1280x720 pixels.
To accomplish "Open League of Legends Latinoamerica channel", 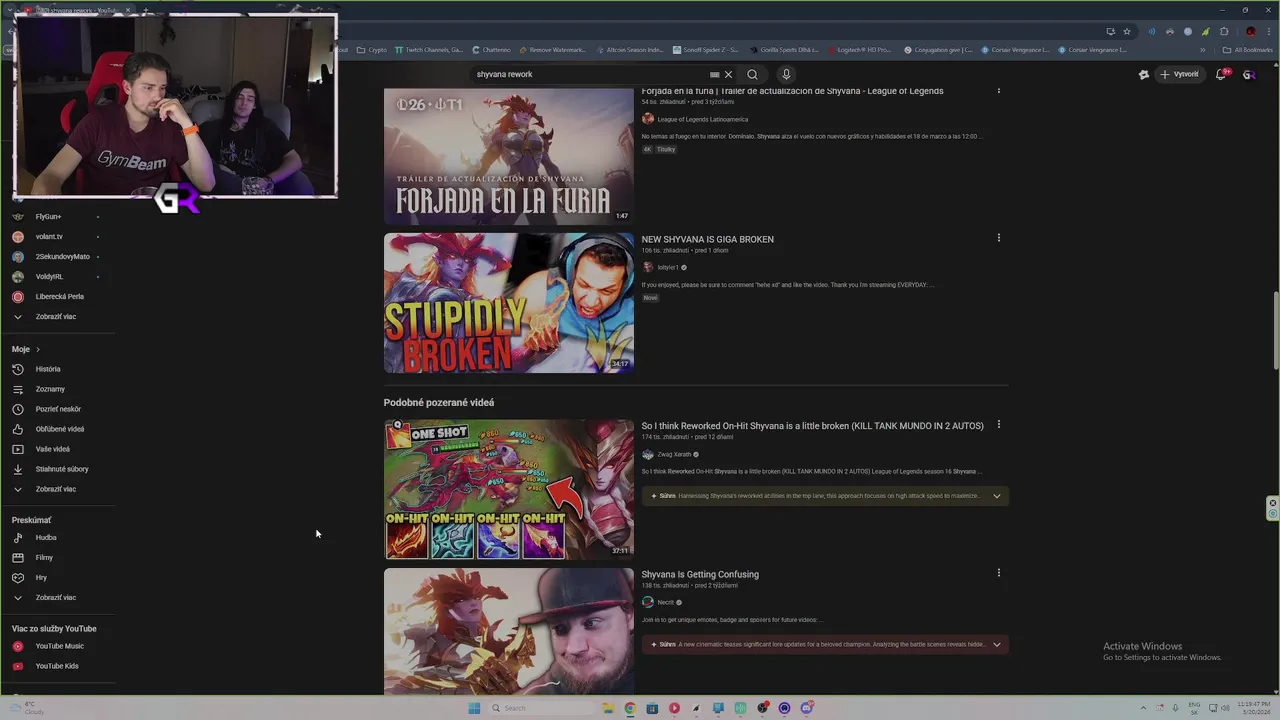I will click(702, 120).
